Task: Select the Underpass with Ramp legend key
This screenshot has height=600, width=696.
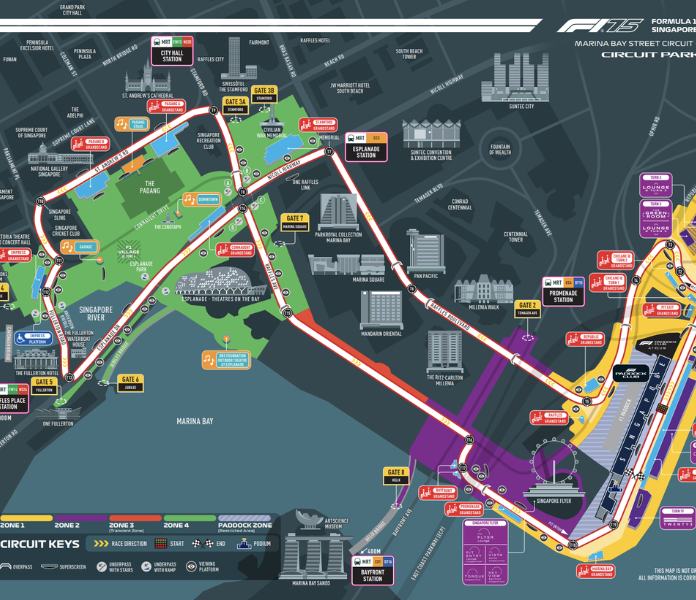Action: pyautogui.click(x=159, y=567)
